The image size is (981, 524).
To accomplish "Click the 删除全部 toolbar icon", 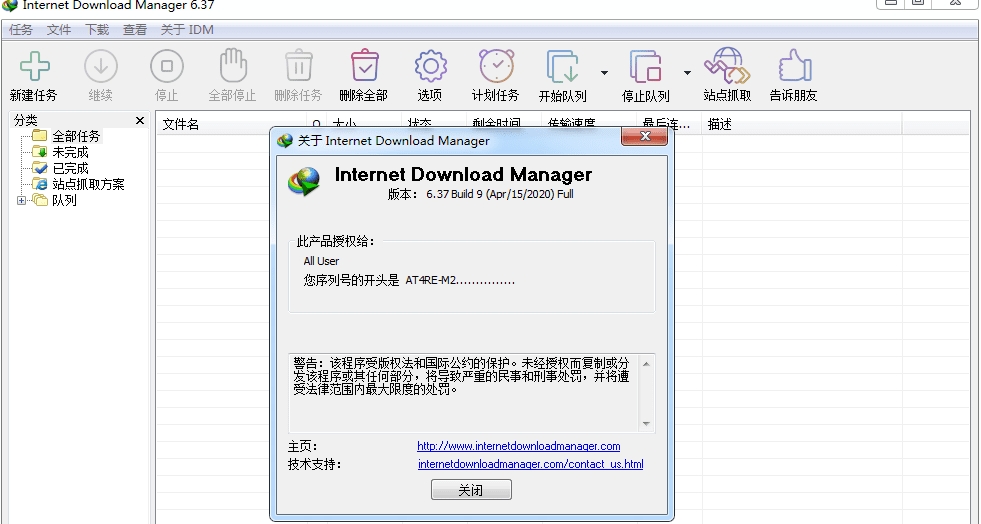I will [x=364, y=66].
